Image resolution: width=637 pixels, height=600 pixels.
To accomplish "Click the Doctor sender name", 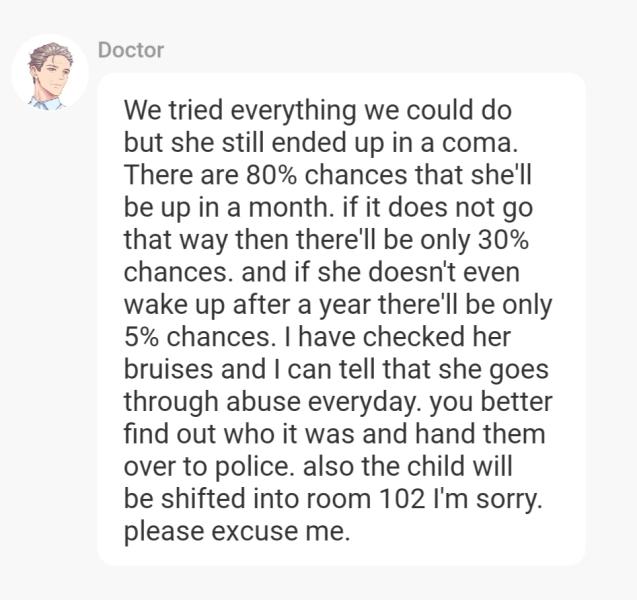I will 131,50.
